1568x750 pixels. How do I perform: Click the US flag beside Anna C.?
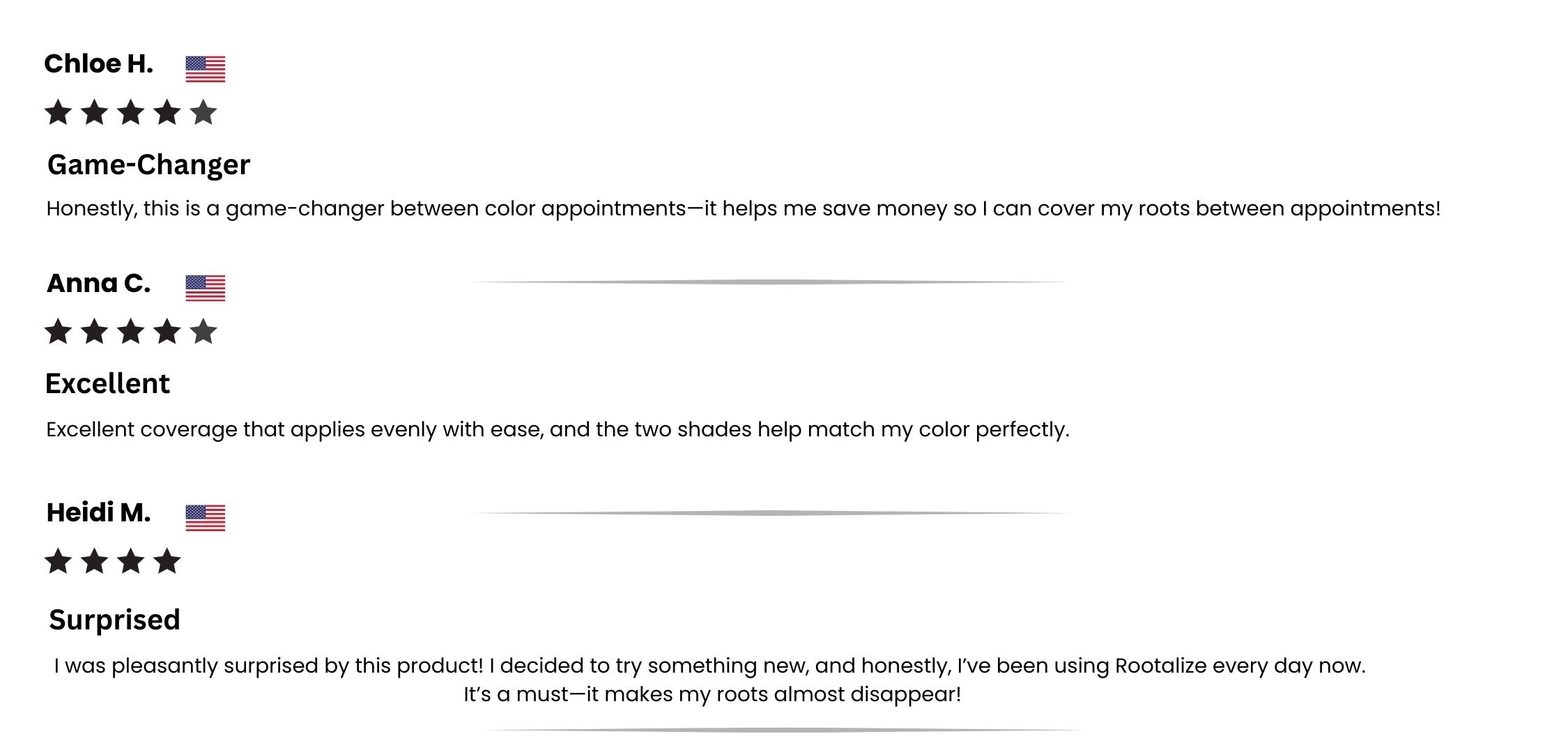[x=205, y=288]
